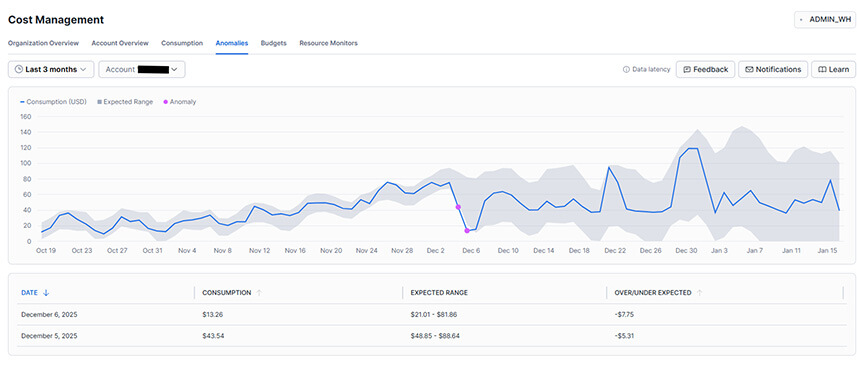This screenshot has width=857, height=368.
Task: Click the December 6 anomaly point on chart
Action: point(467,231)
